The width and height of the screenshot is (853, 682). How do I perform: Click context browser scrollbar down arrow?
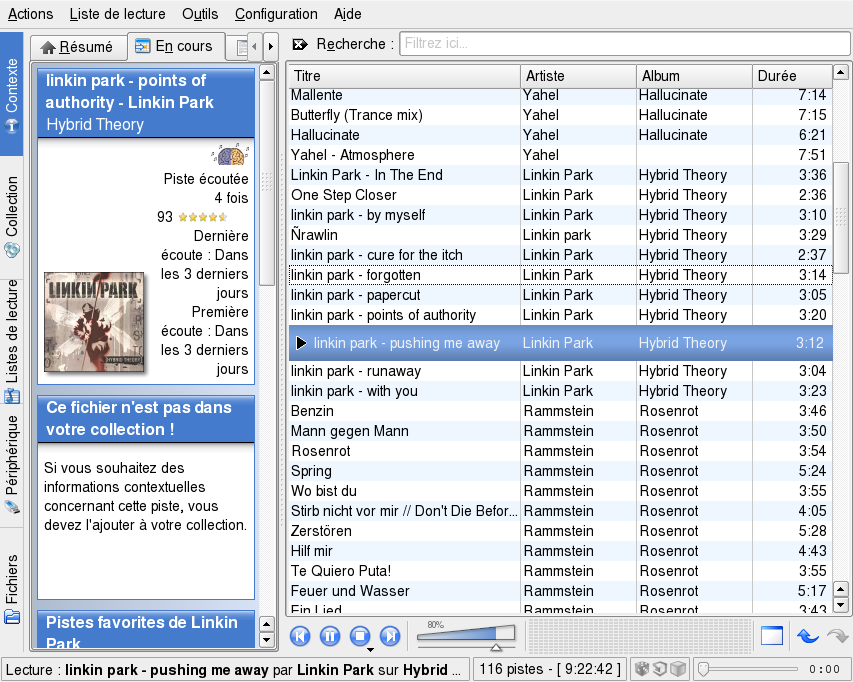[267, 638]
